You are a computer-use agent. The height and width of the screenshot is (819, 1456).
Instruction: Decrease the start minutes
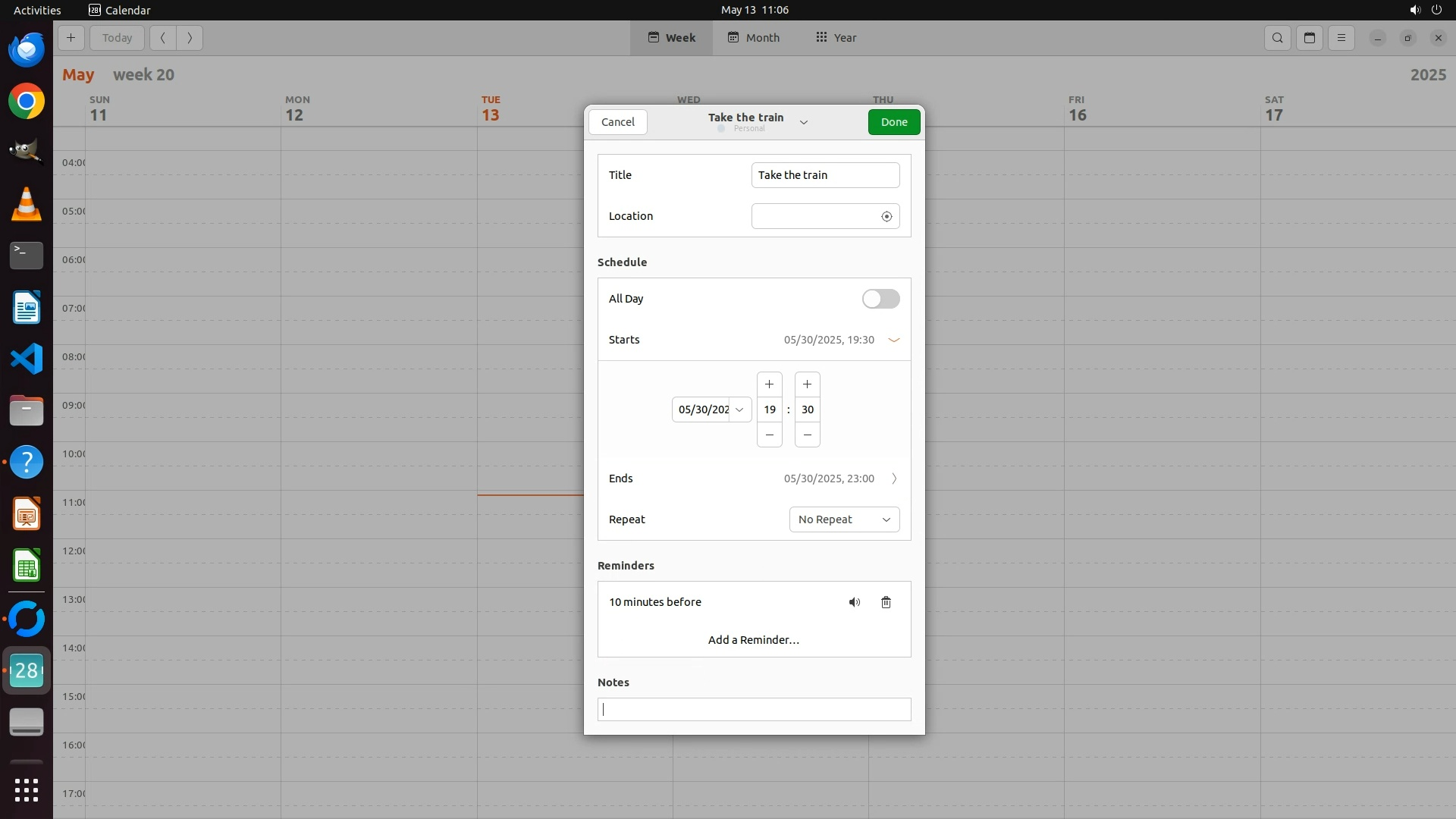click(x=807, y=435)
